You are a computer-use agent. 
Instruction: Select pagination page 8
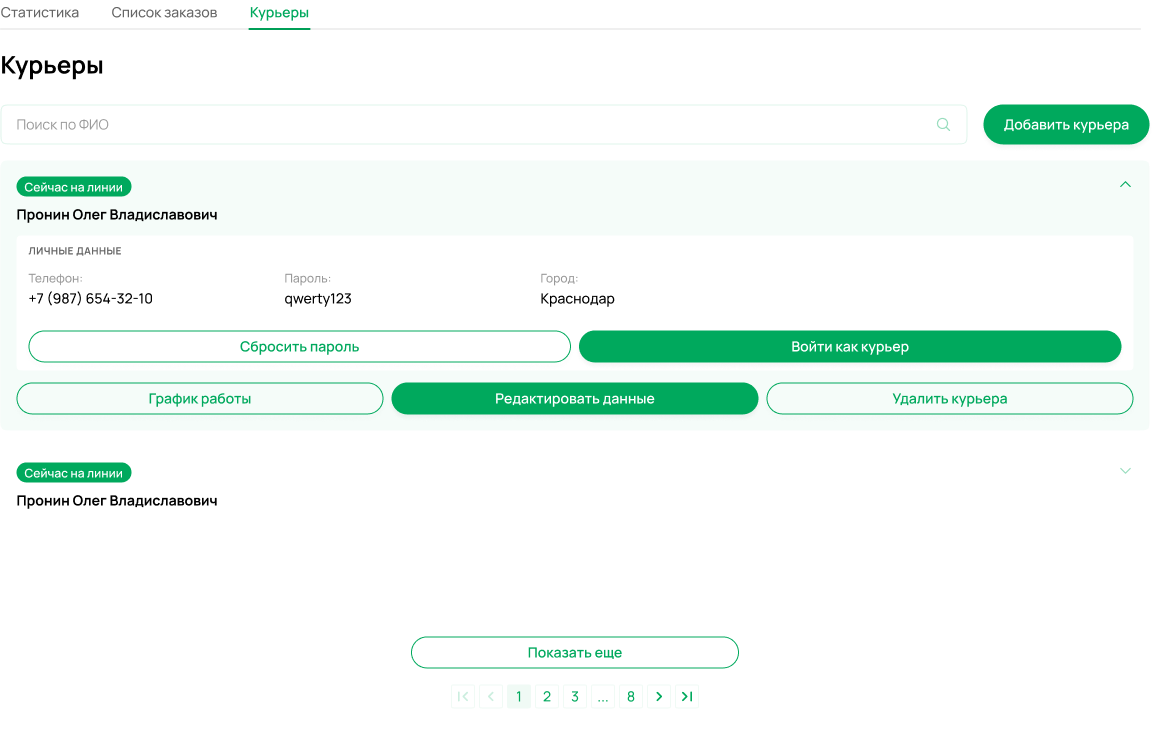pyautogui.click(x=631, y=697)
